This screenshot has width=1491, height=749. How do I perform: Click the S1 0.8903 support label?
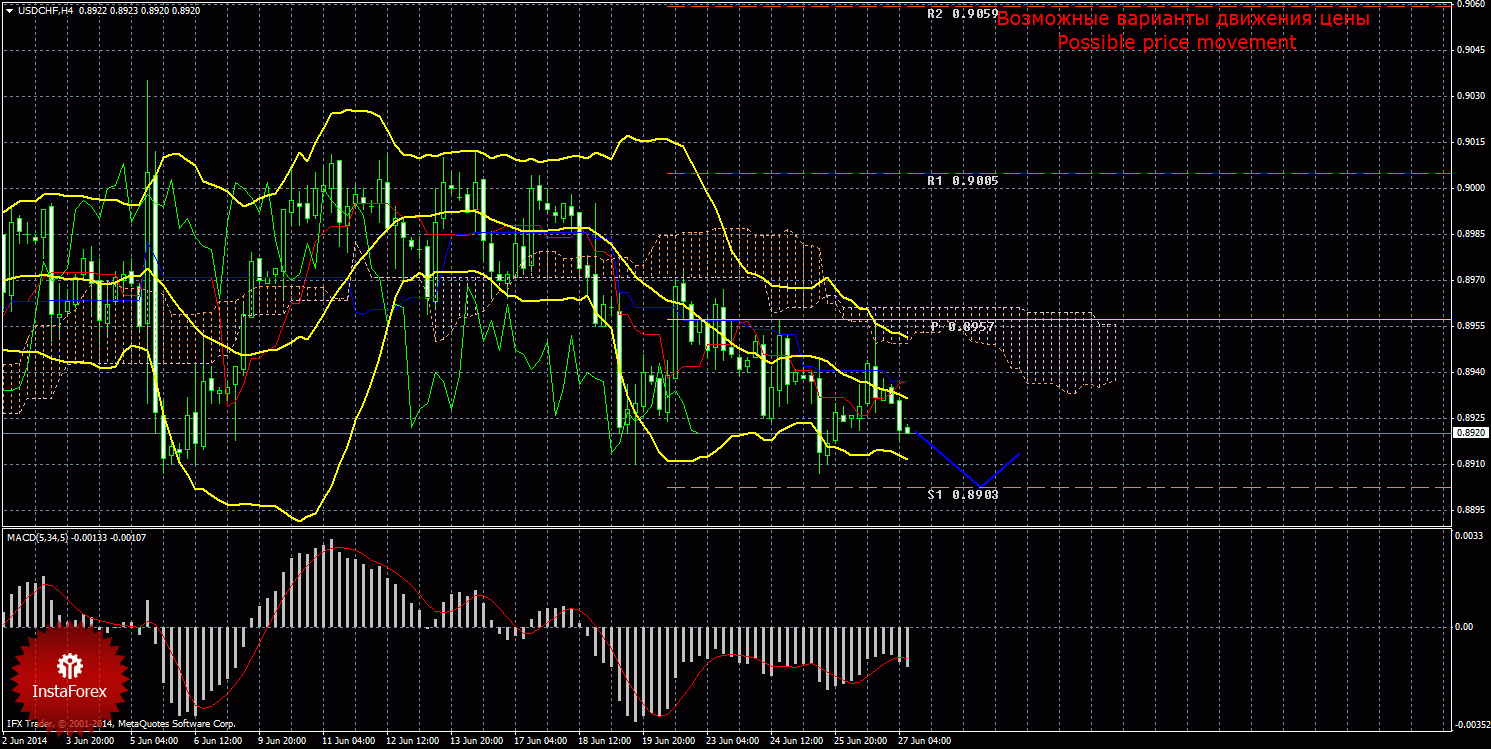pyautogui.click(x=962, y=494)
